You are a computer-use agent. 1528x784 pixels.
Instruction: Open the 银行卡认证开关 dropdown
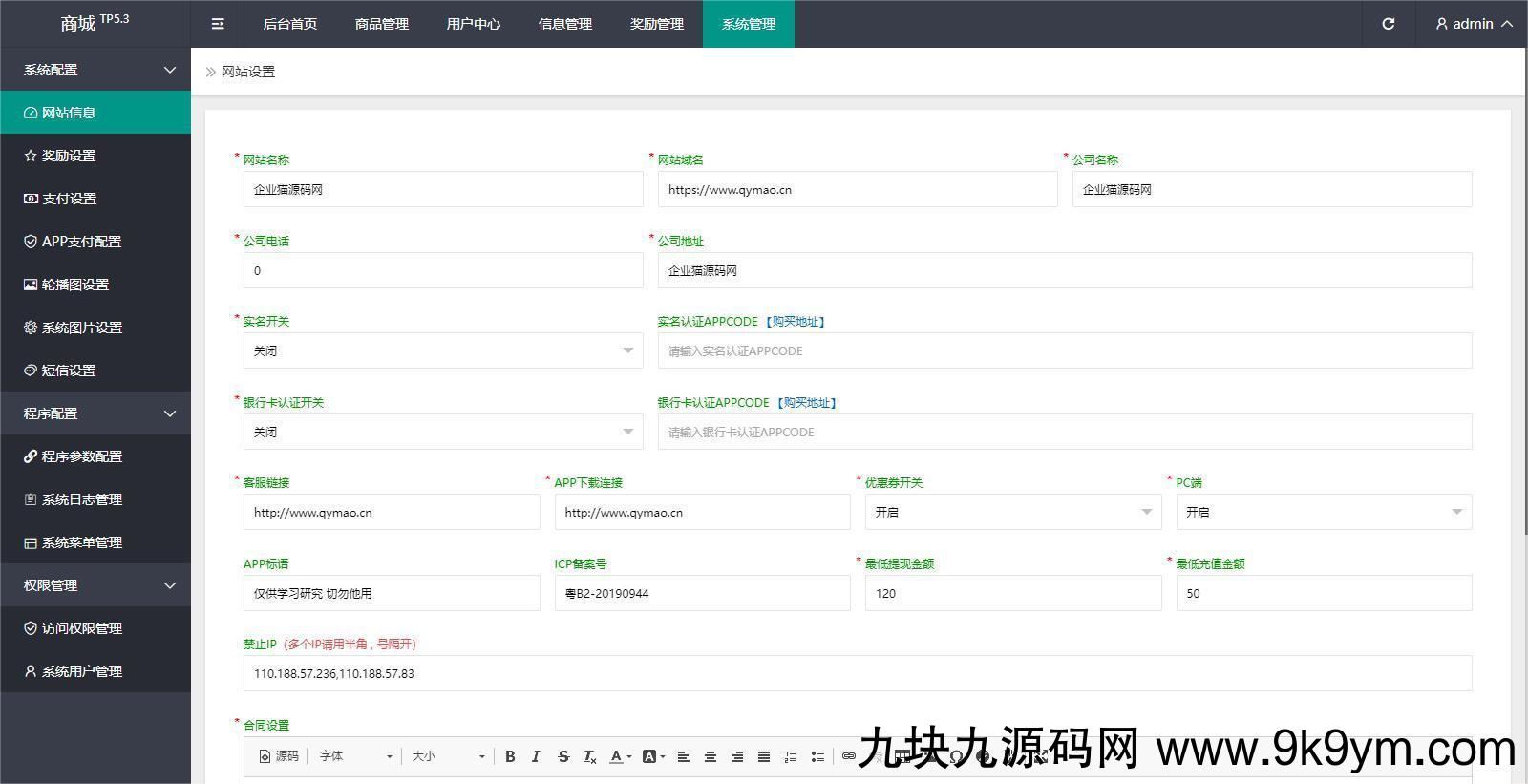(x=442, y=432)
